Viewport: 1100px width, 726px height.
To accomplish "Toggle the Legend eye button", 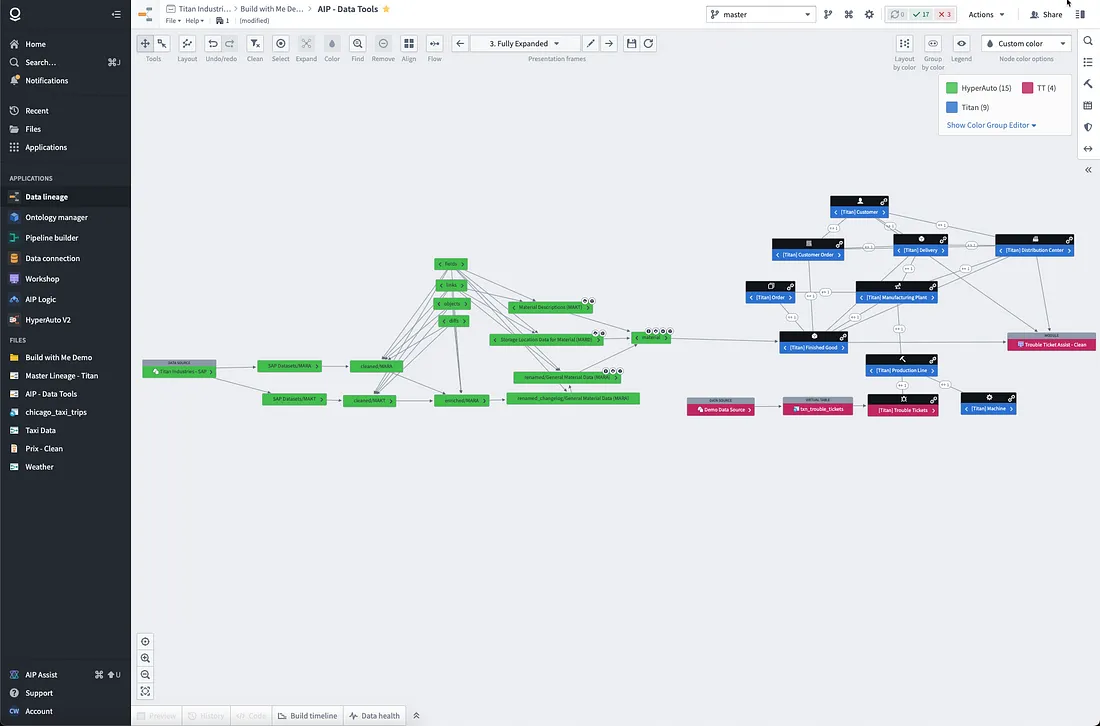I will coord(961,44).
